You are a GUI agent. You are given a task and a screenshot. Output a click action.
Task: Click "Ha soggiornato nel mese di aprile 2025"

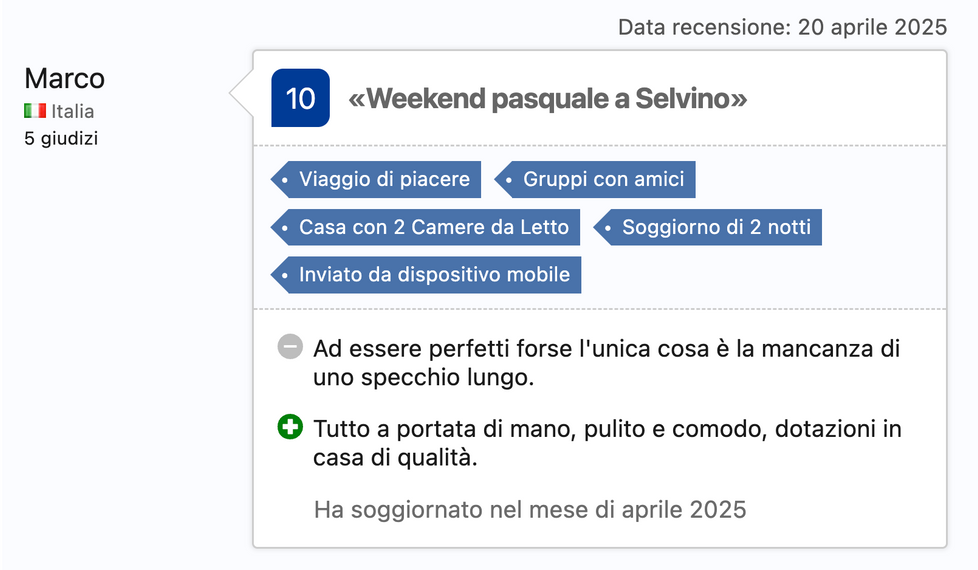point(530,509)
